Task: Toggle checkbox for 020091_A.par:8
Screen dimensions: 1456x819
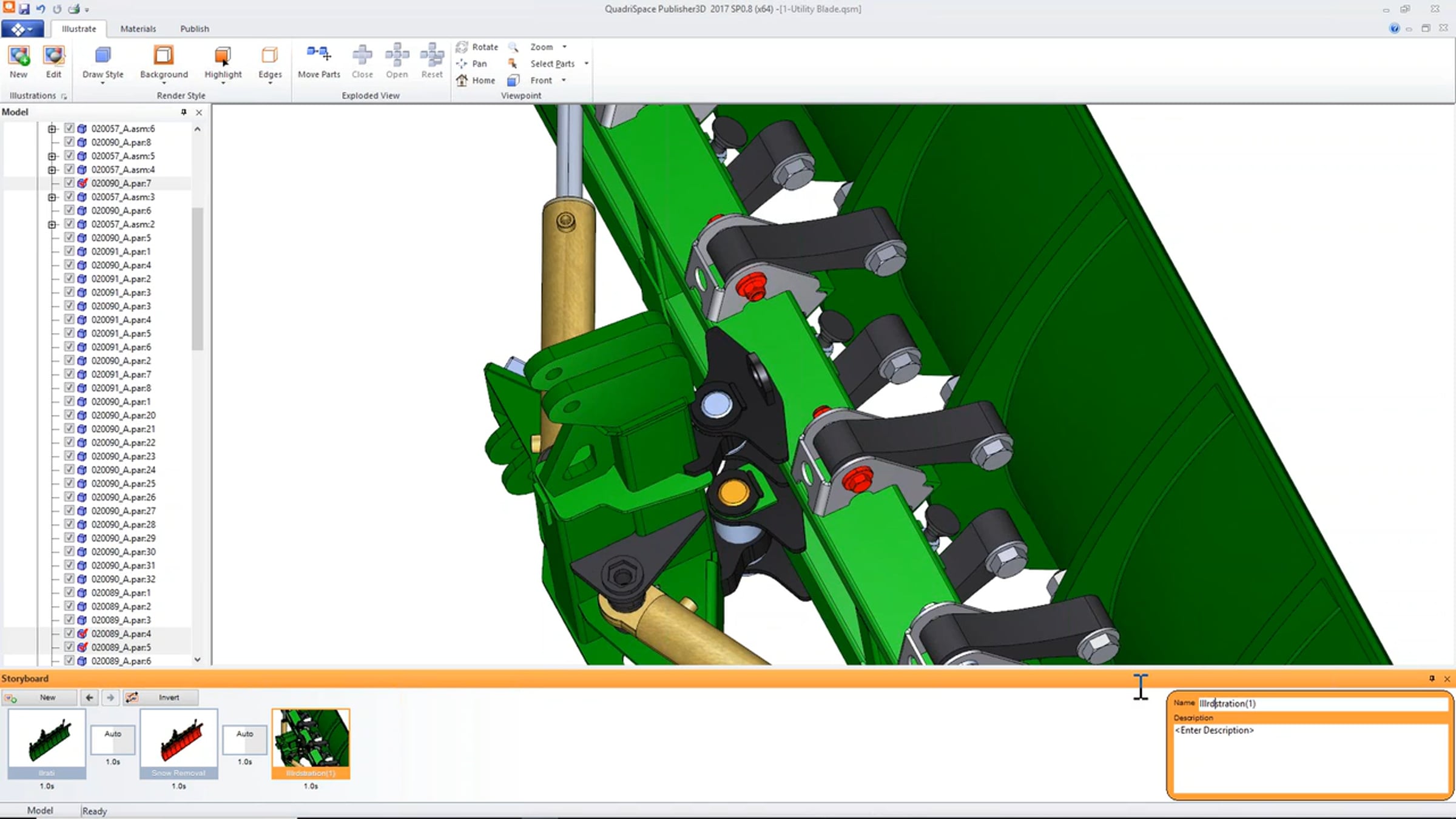Action: 69,388
